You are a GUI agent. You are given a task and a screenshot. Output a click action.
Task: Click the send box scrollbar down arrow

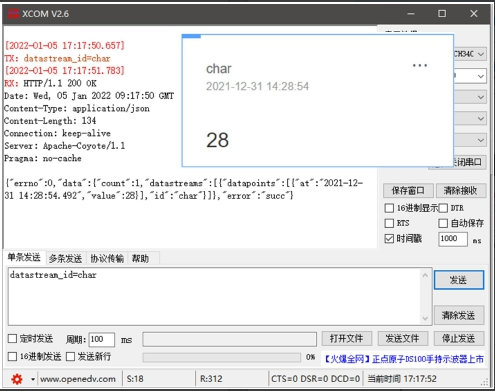coord(425,318)
